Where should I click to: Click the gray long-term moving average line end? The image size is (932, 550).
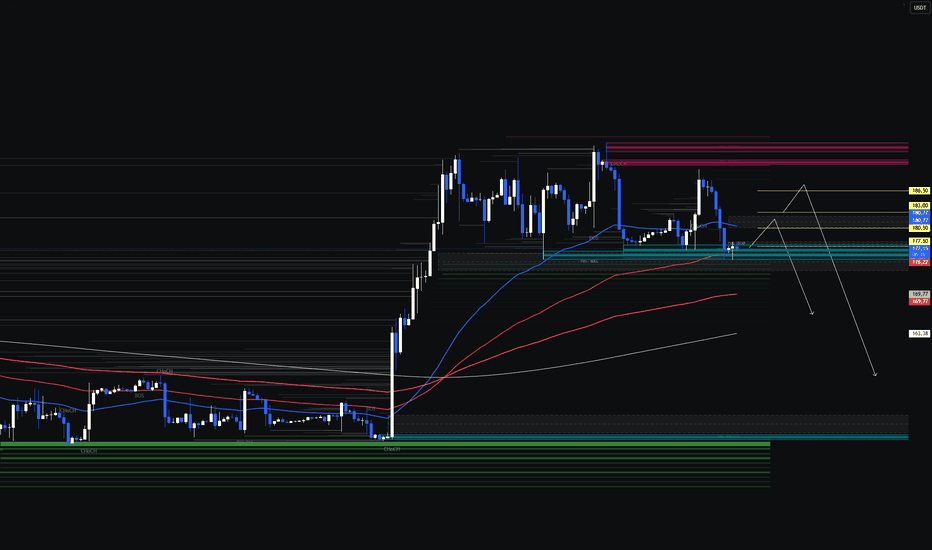(x=736, y=334)
